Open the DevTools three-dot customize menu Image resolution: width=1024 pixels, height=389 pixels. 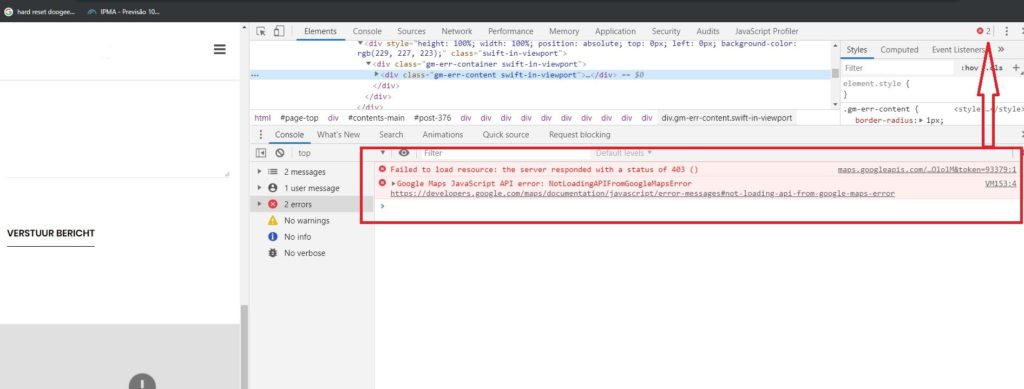pyautogui.click(x=1006, y=31)
